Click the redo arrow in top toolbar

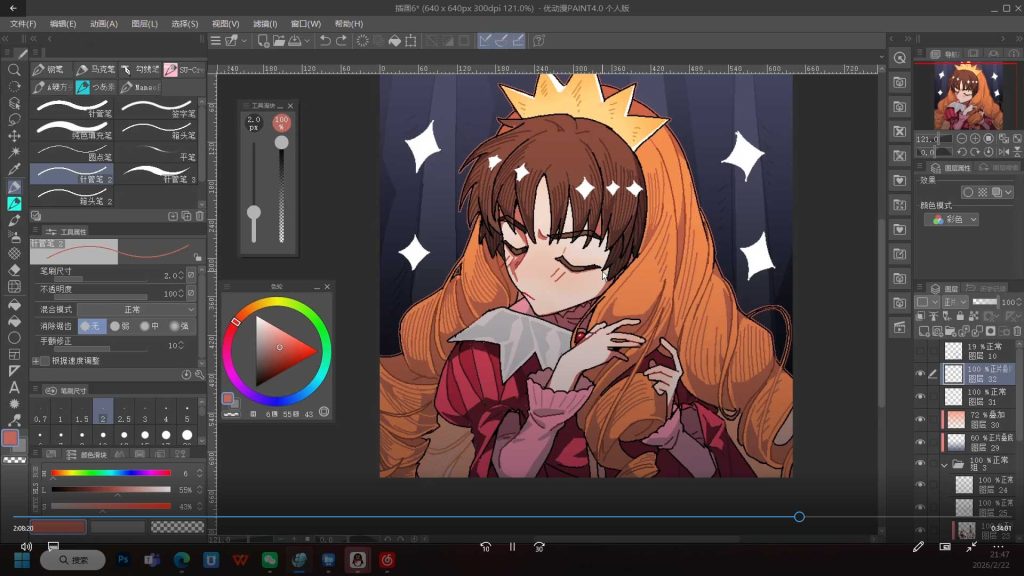341,40
